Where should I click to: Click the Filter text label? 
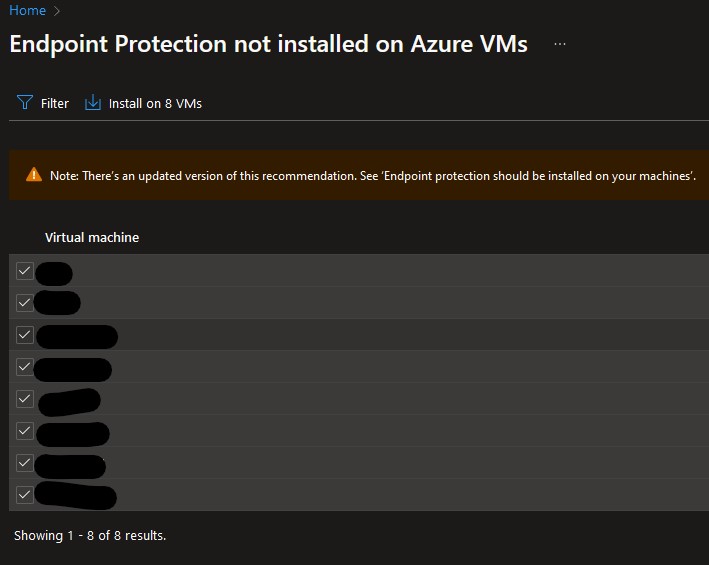(x=55, y=103)
